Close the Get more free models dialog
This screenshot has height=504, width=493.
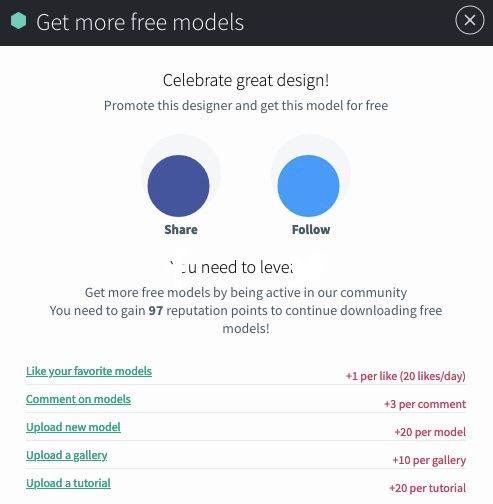pyautogui.click(x=470, y=20)
